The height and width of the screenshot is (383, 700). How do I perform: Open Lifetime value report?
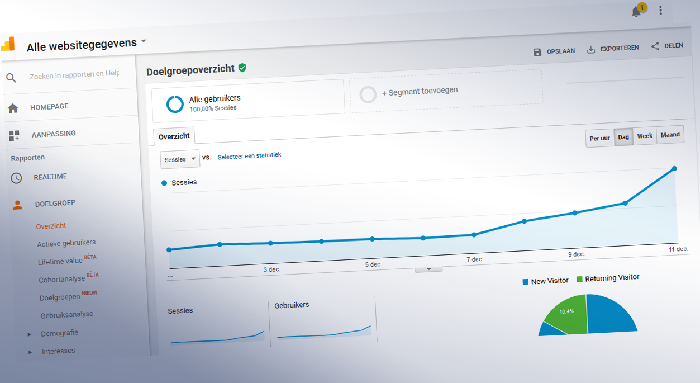tap(60, 261)
